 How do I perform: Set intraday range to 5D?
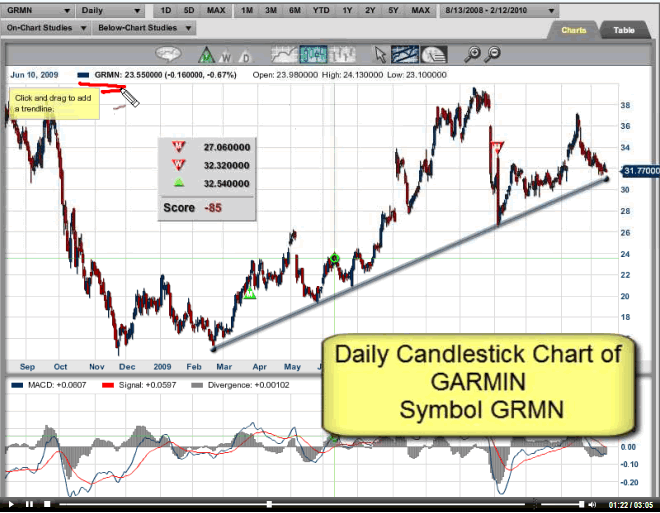tap(189, 11)
